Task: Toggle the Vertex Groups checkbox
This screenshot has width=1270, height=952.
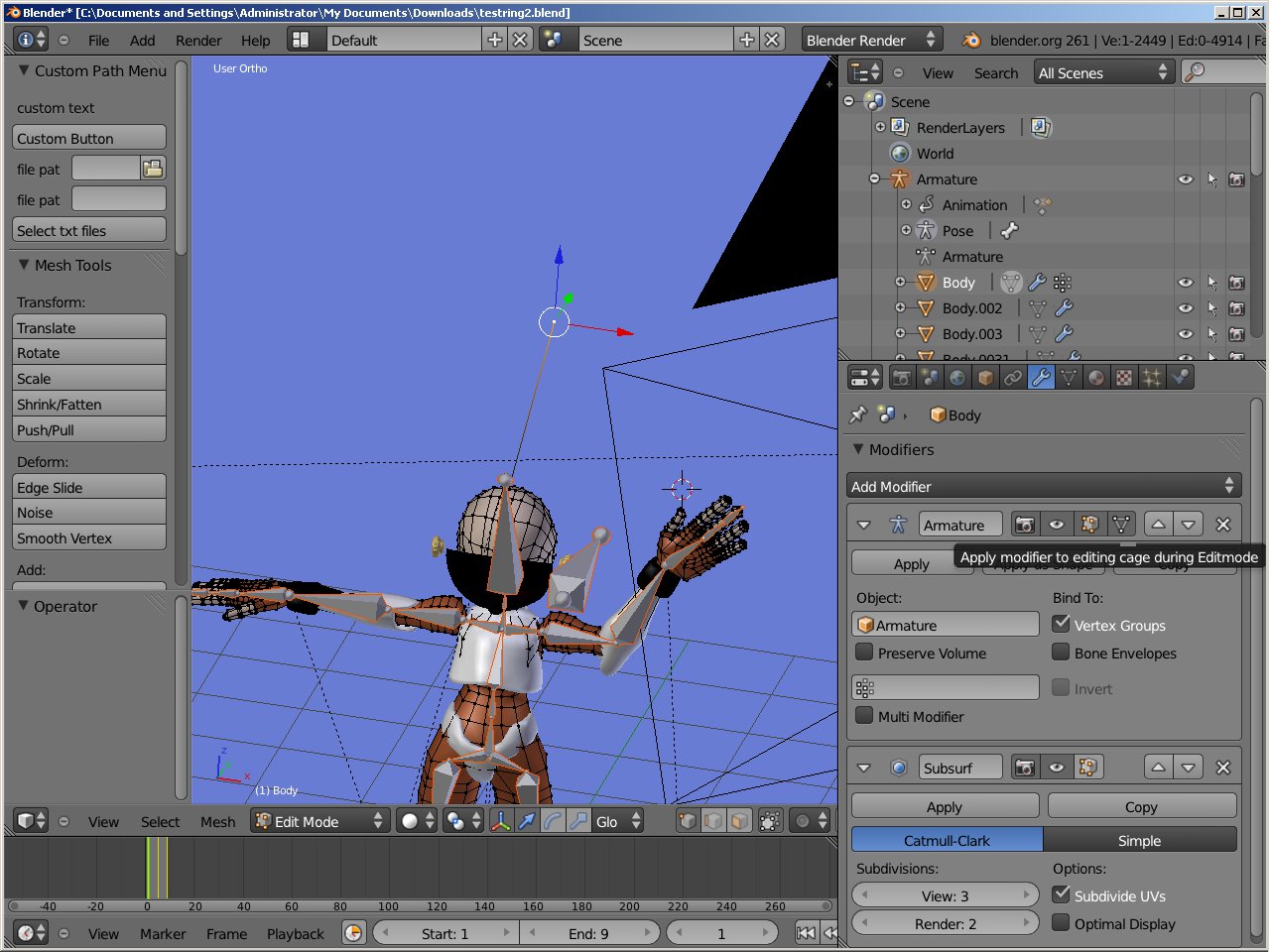Action: [x=1062, y=624]
